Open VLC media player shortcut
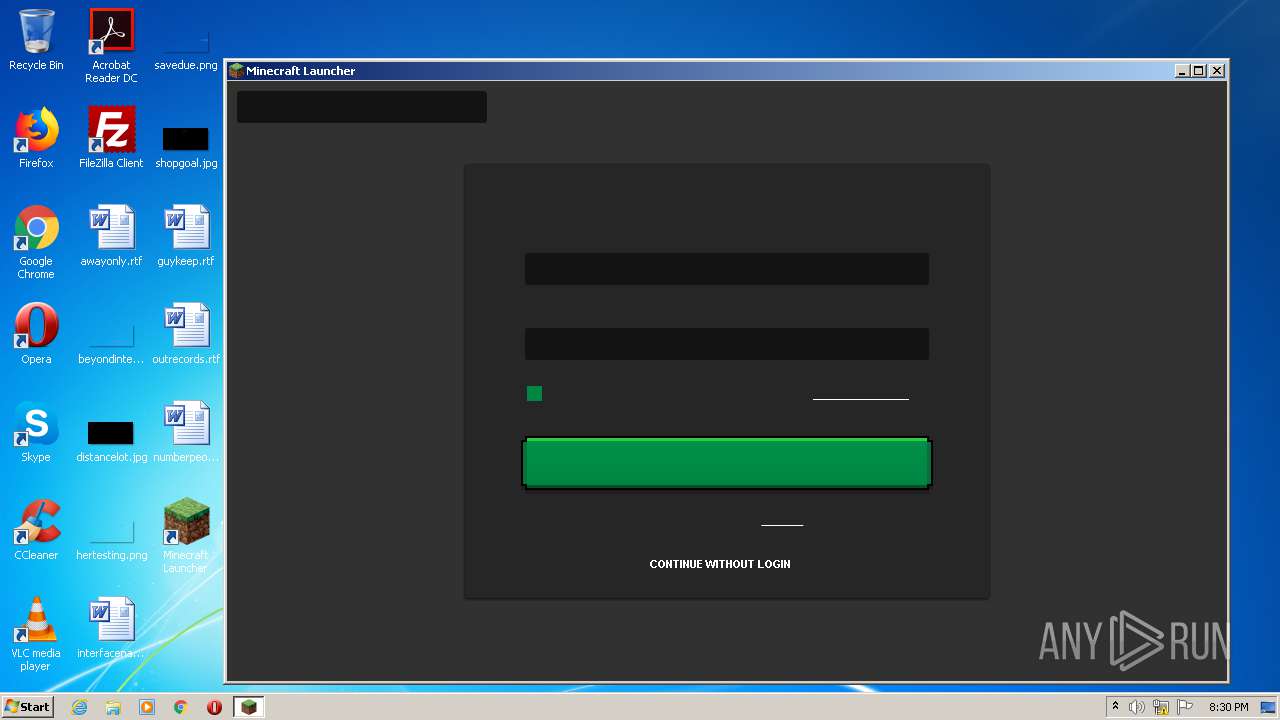 pyautogui.click(x=36, y=633)
